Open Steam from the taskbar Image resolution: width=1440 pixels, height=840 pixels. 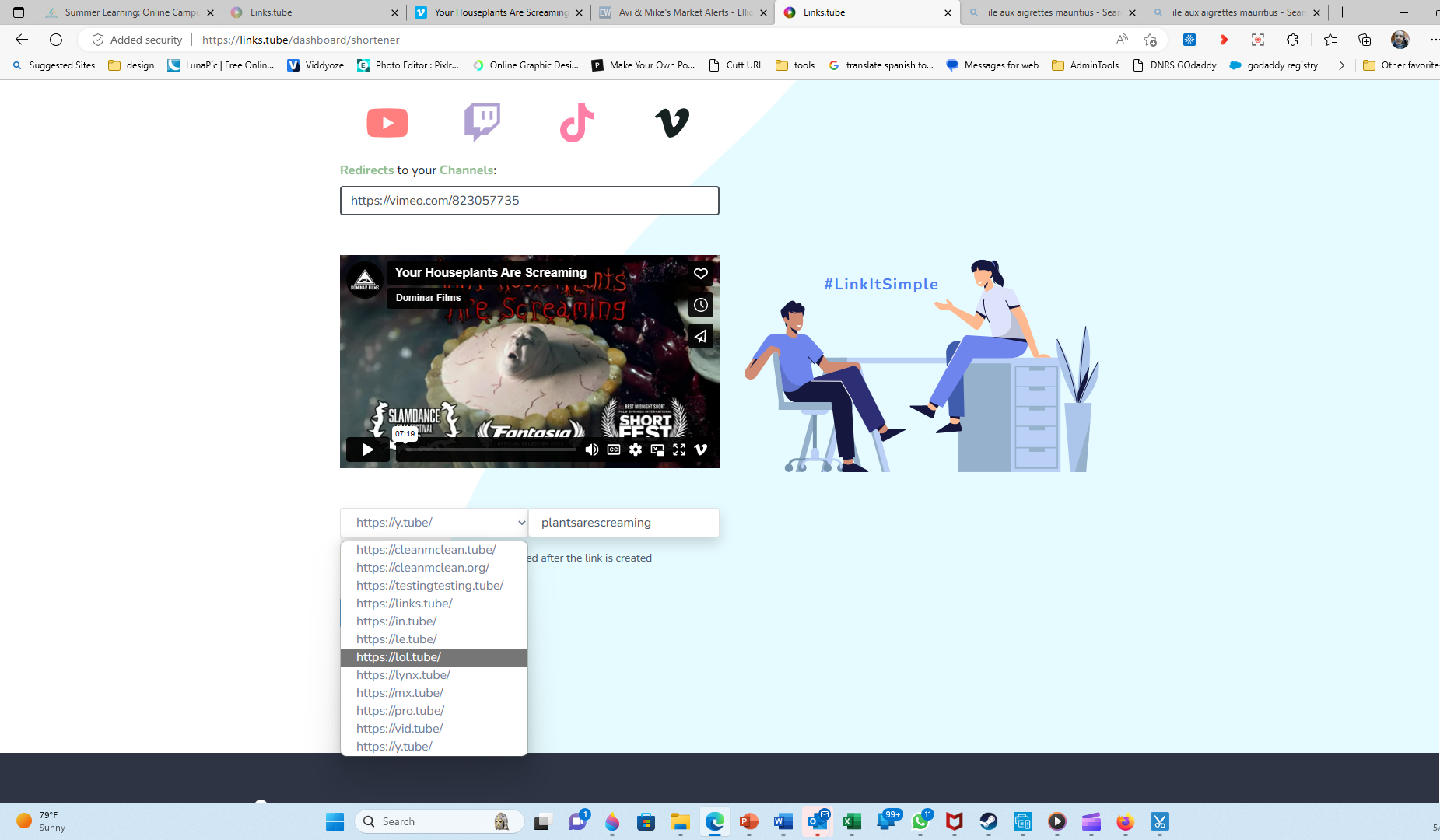(989, 821)
